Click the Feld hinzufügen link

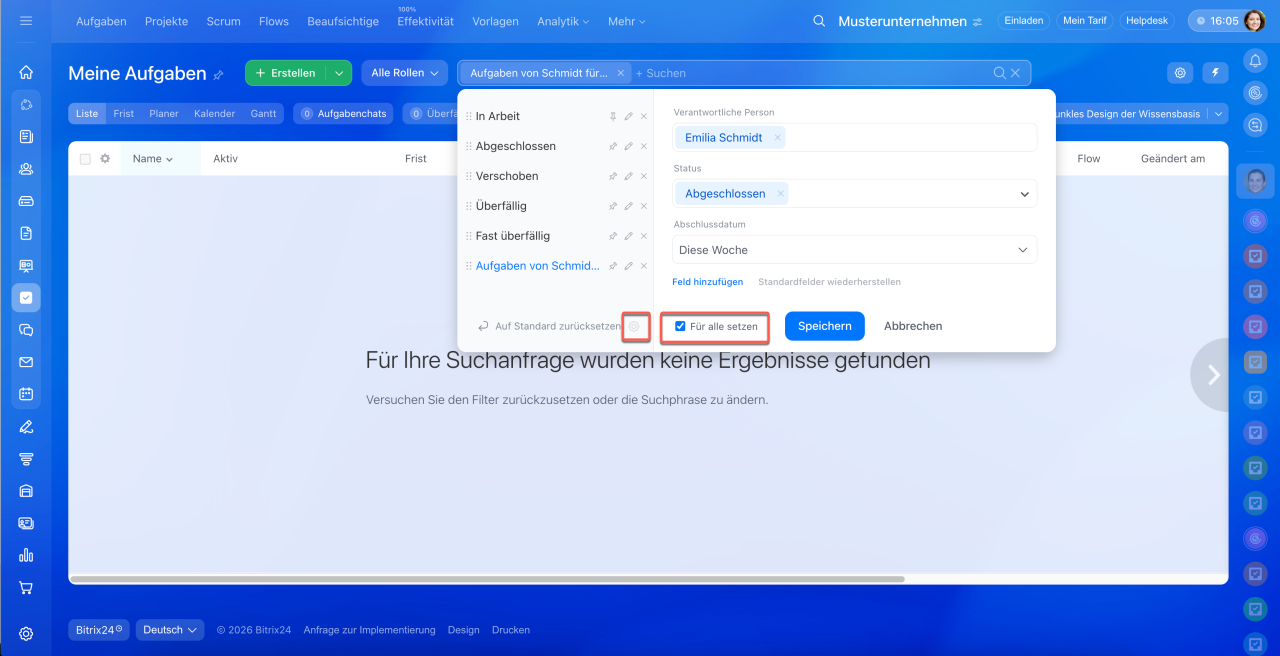[707, 282]
